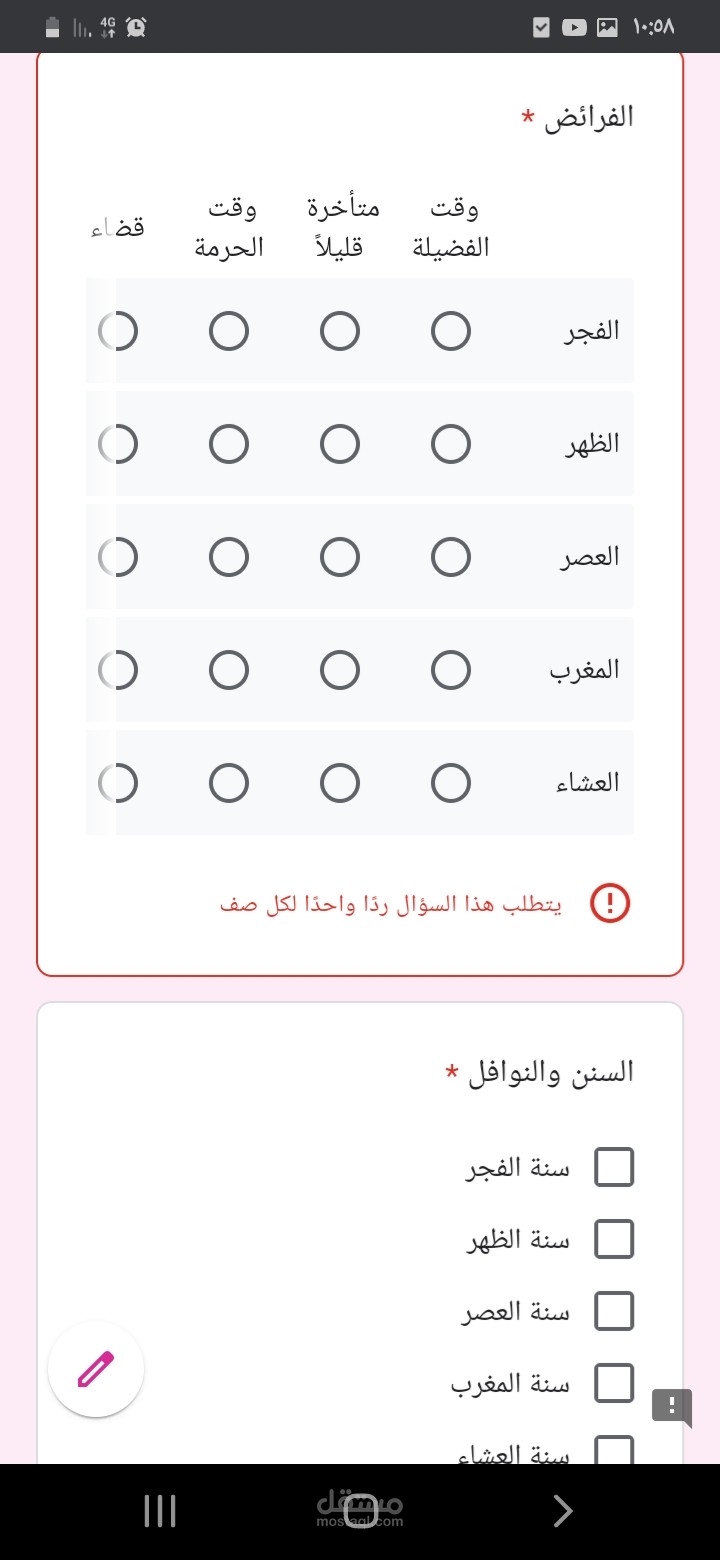
Task: Tick the سنة المغرب checkbox
Action: (x=614, y=1383)
